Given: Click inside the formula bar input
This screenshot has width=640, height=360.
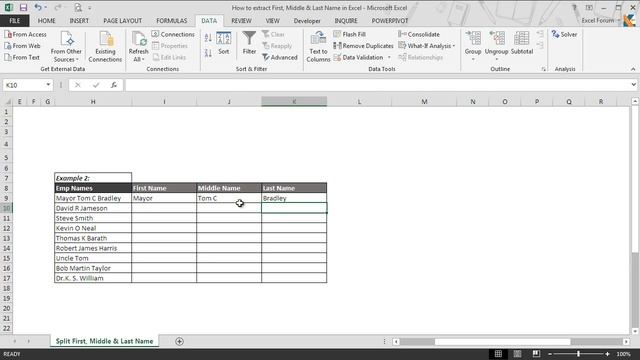Looking at the screenshot, I should coord(377,85).
